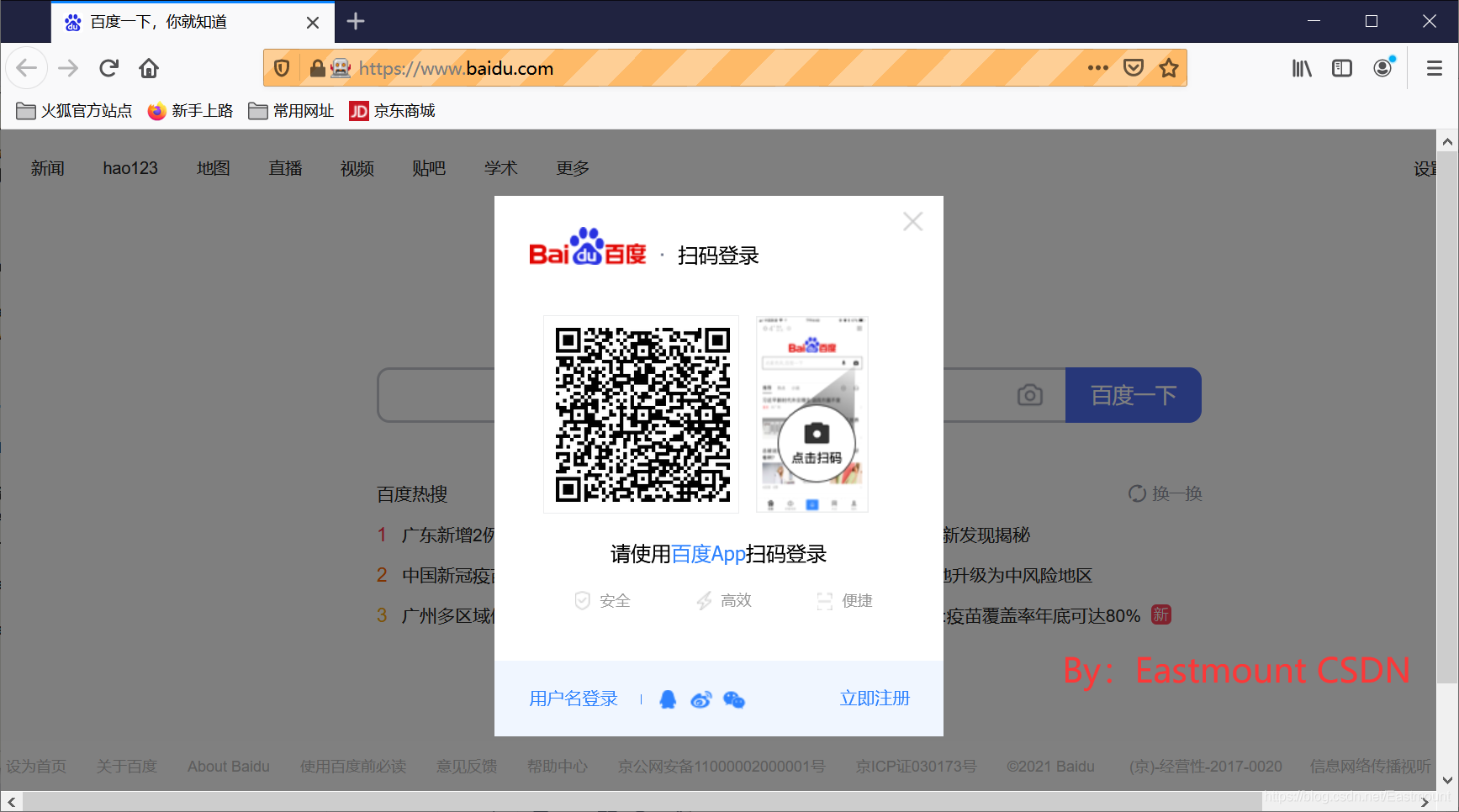Open hao123 link
The image size is (1459, 812).
[x=130, y=168]
